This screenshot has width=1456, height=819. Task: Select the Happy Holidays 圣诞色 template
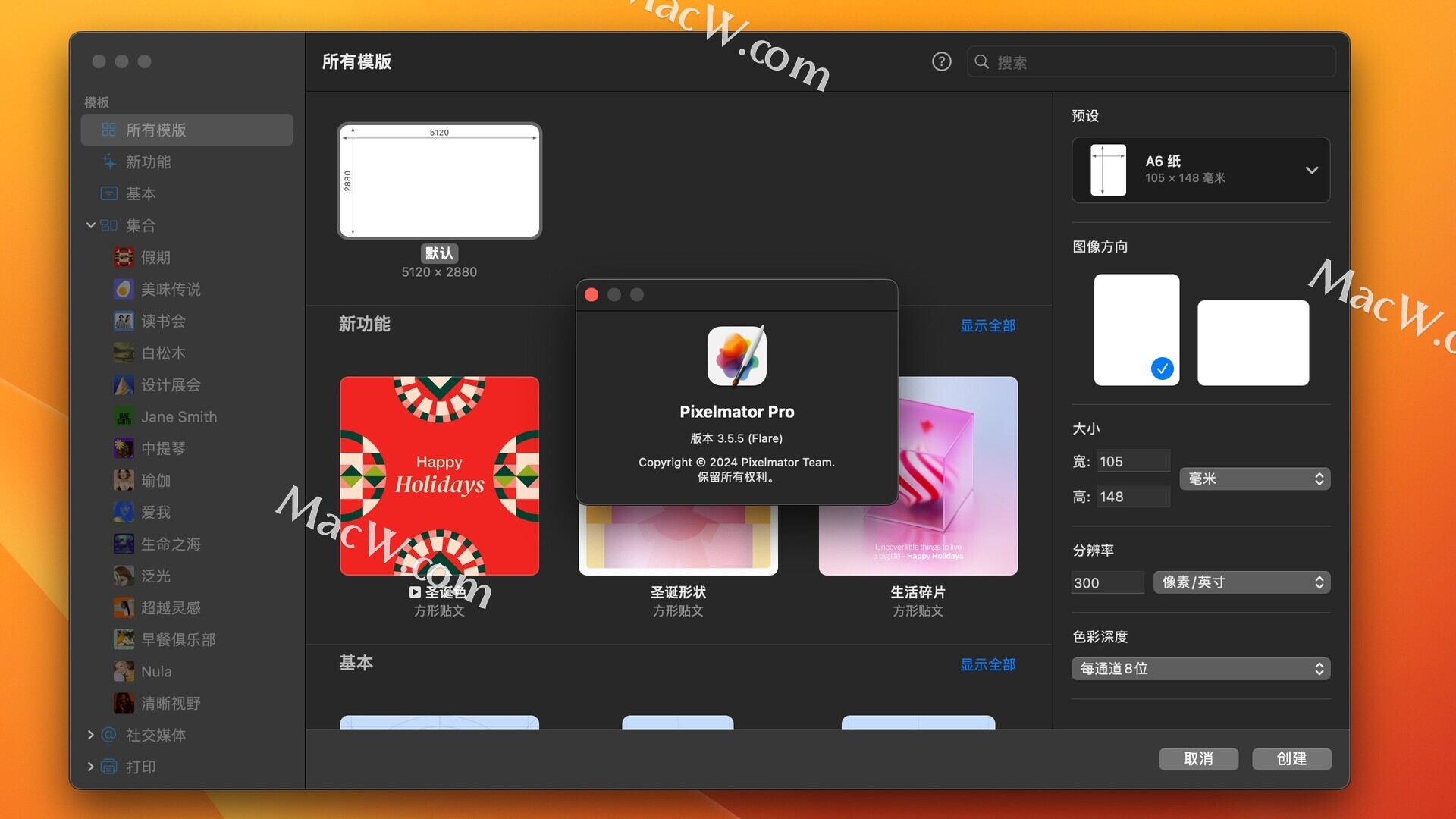click(439, 475)
